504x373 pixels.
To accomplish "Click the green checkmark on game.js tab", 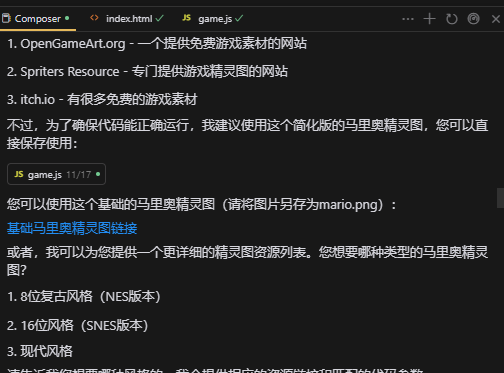I will click(x=239, y=18).
